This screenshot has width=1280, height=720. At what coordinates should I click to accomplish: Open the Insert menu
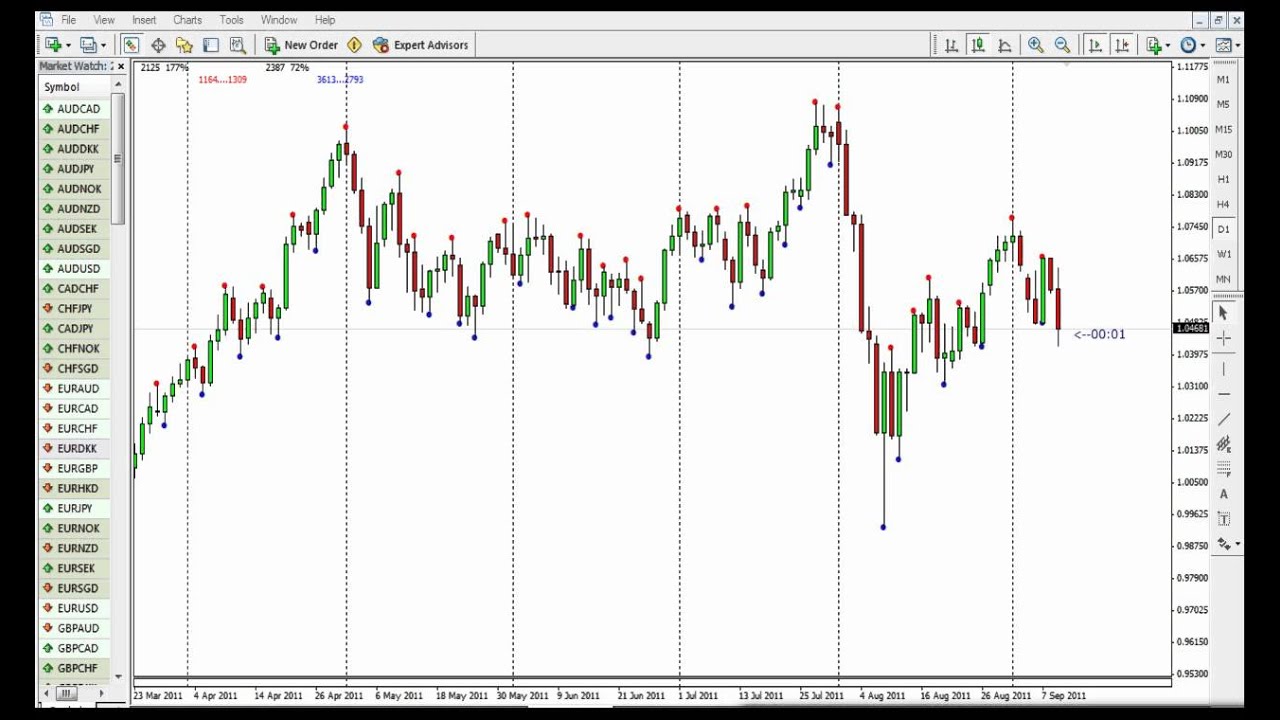click(x=144, y=20)
